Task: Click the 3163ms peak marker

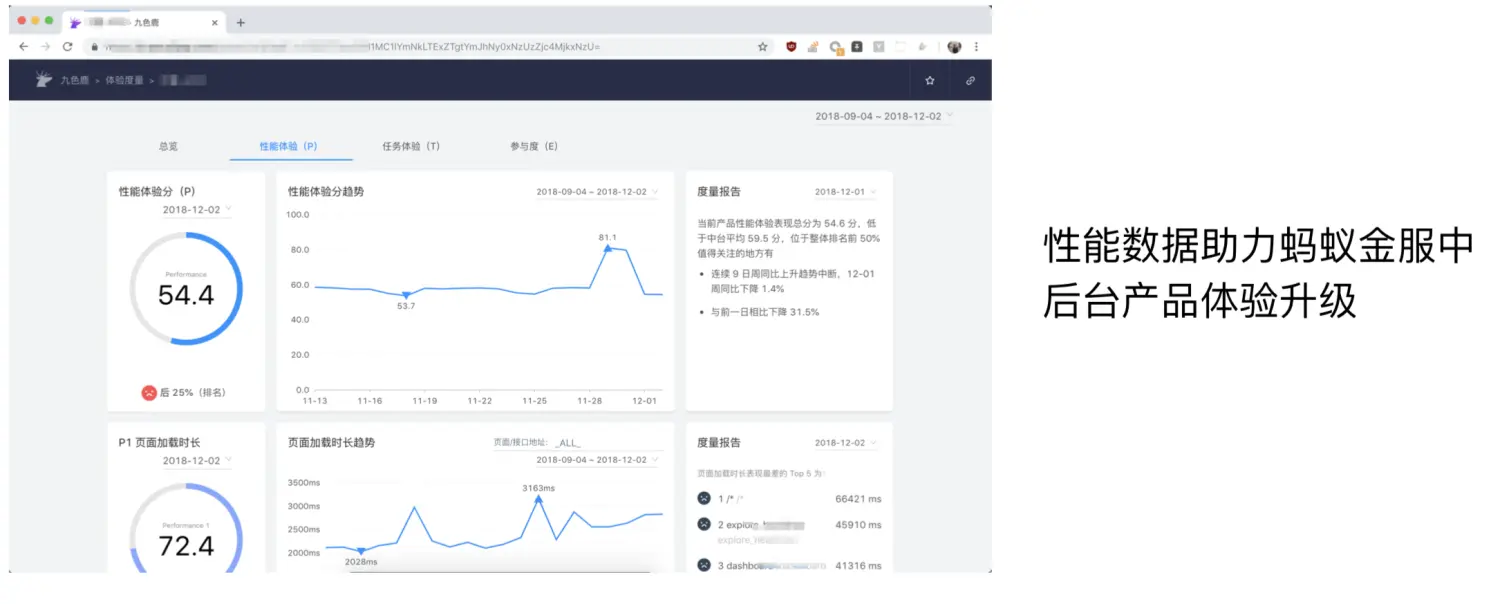Action: pos(539,498)
